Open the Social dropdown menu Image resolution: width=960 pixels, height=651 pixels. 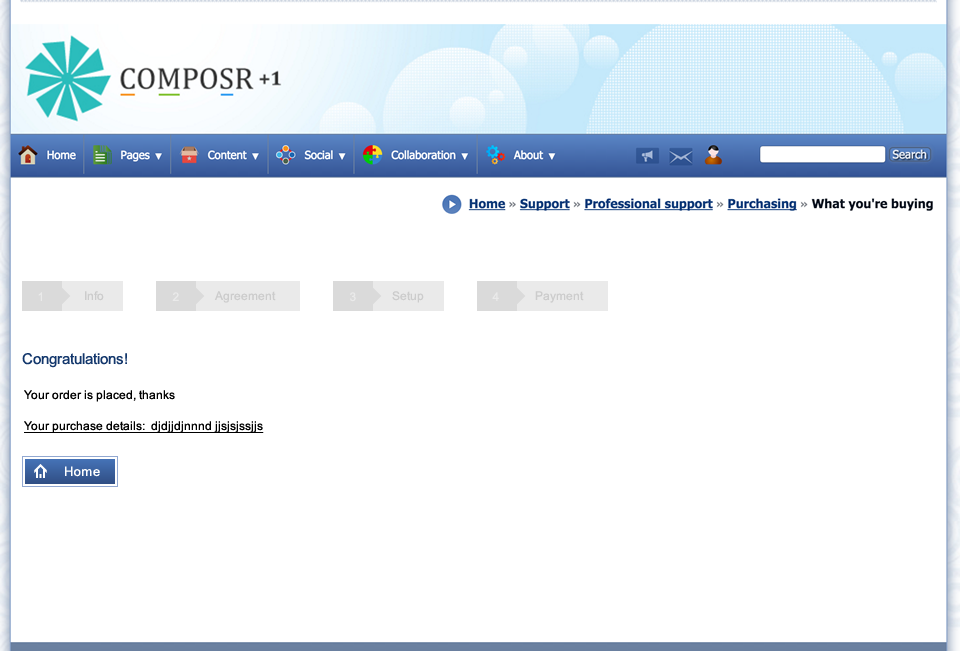click(x=324, y=156)
